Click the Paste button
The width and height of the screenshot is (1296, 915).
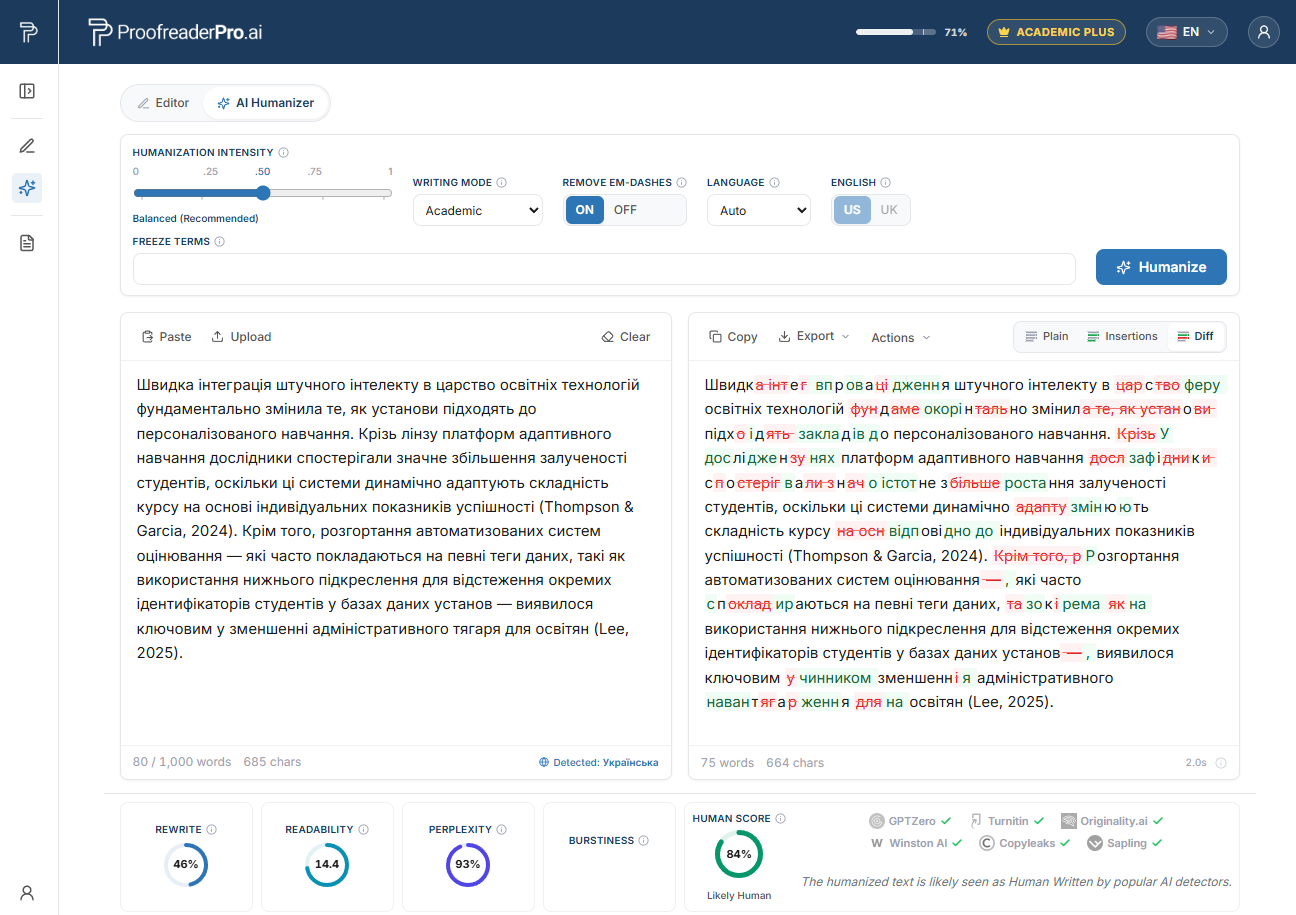click(166, 337)
